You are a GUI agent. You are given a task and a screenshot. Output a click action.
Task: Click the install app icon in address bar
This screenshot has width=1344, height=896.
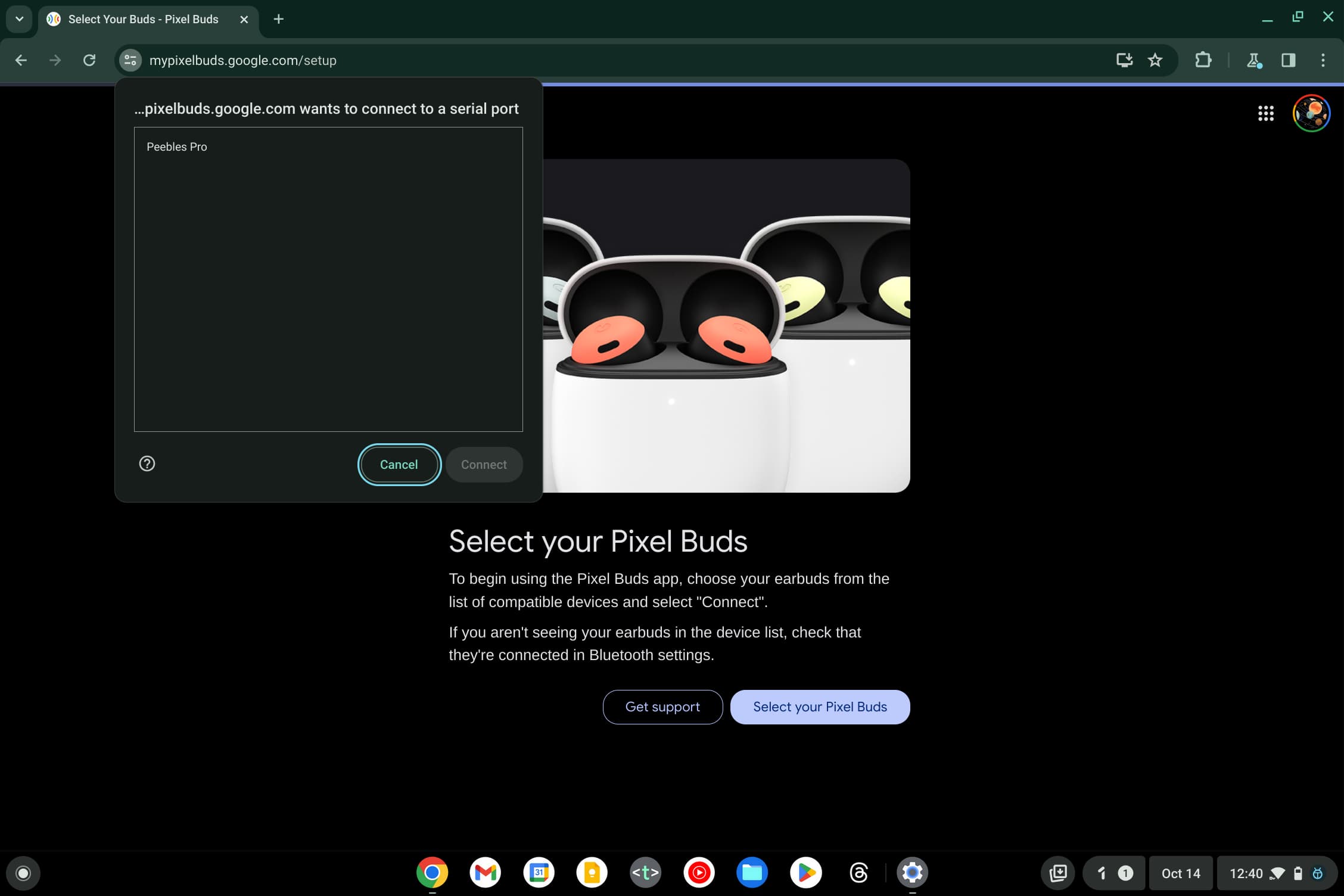coord(1124,60)
